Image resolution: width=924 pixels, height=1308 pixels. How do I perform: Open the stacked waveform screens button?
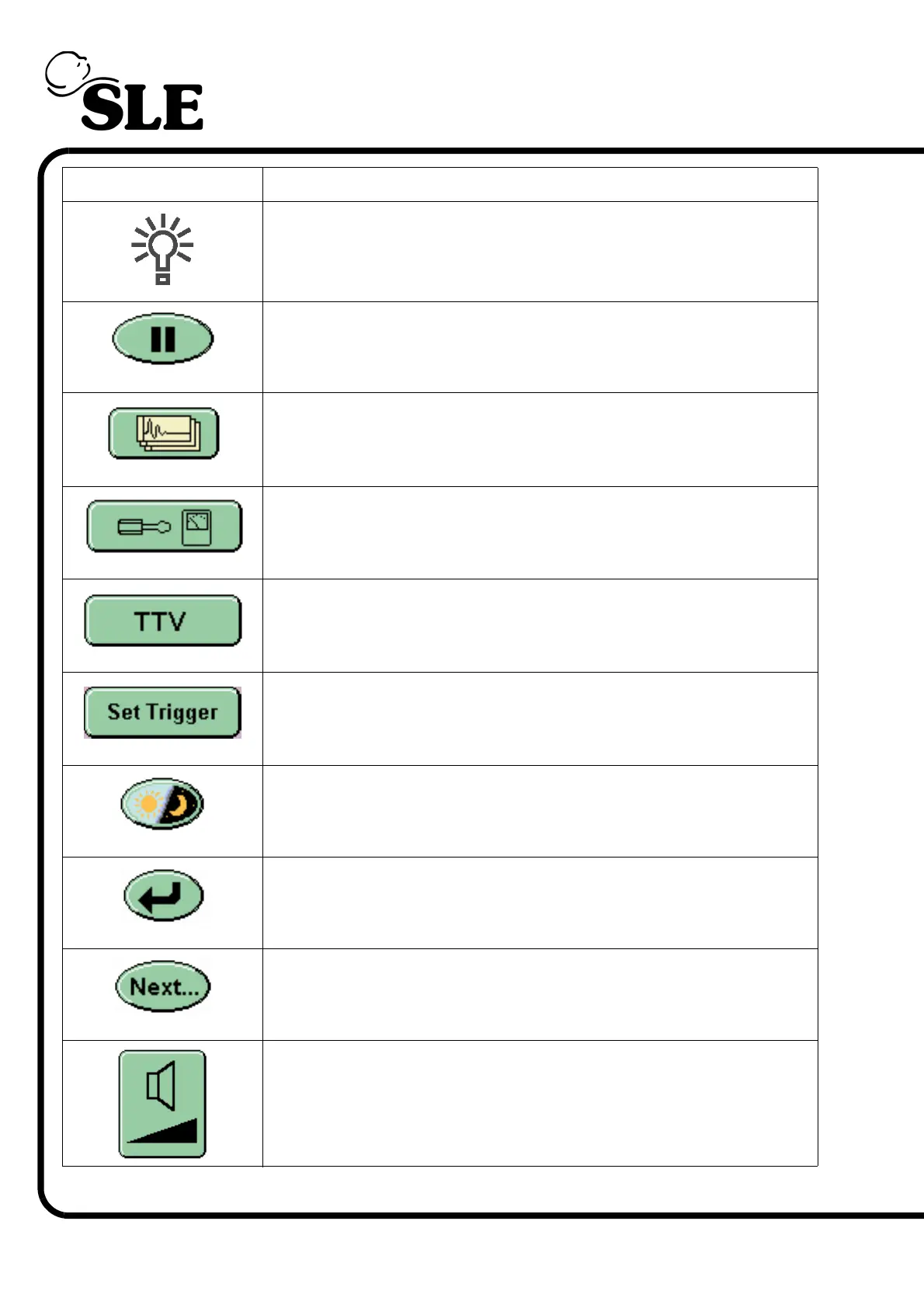(x=164, y=433)
